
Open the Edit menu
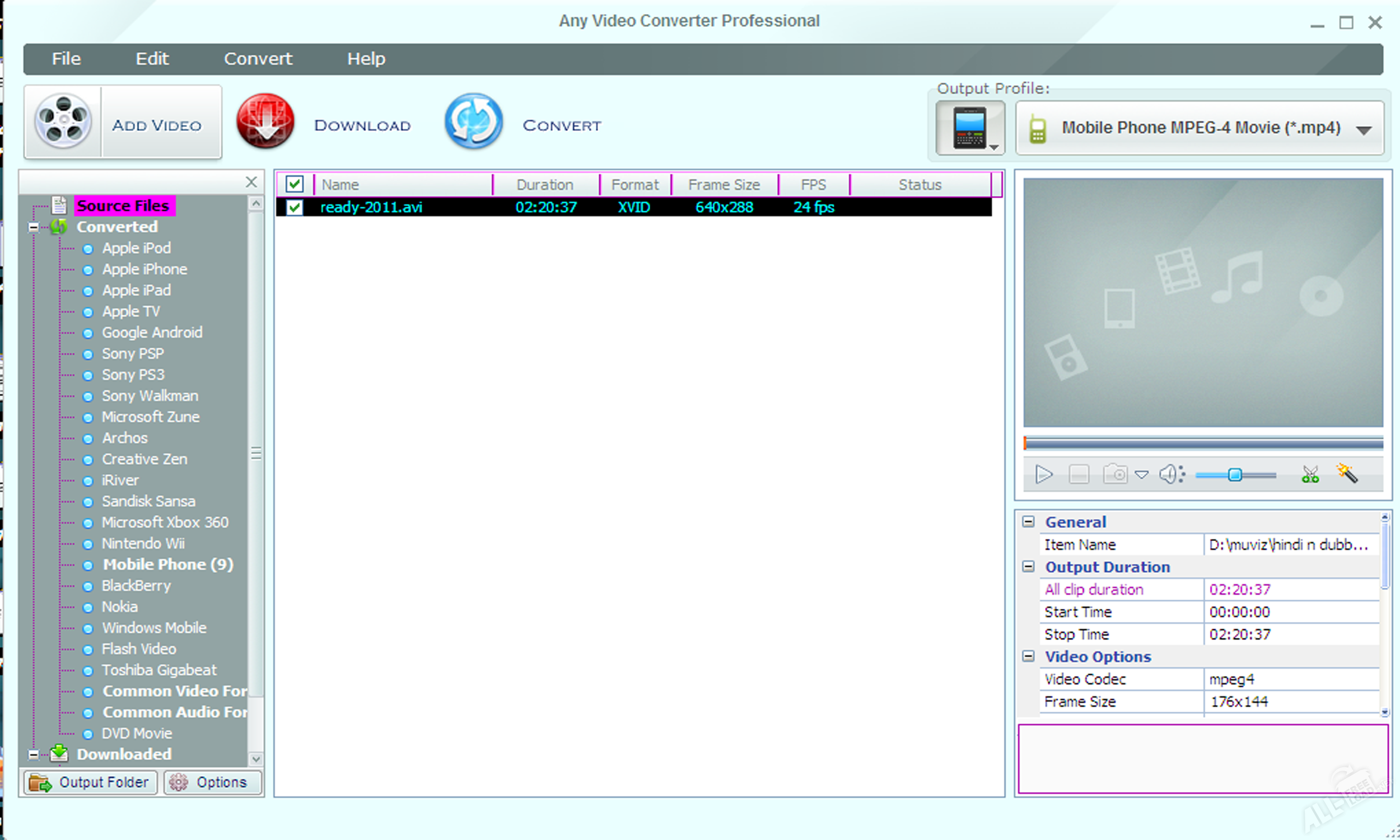coord(152,59)
